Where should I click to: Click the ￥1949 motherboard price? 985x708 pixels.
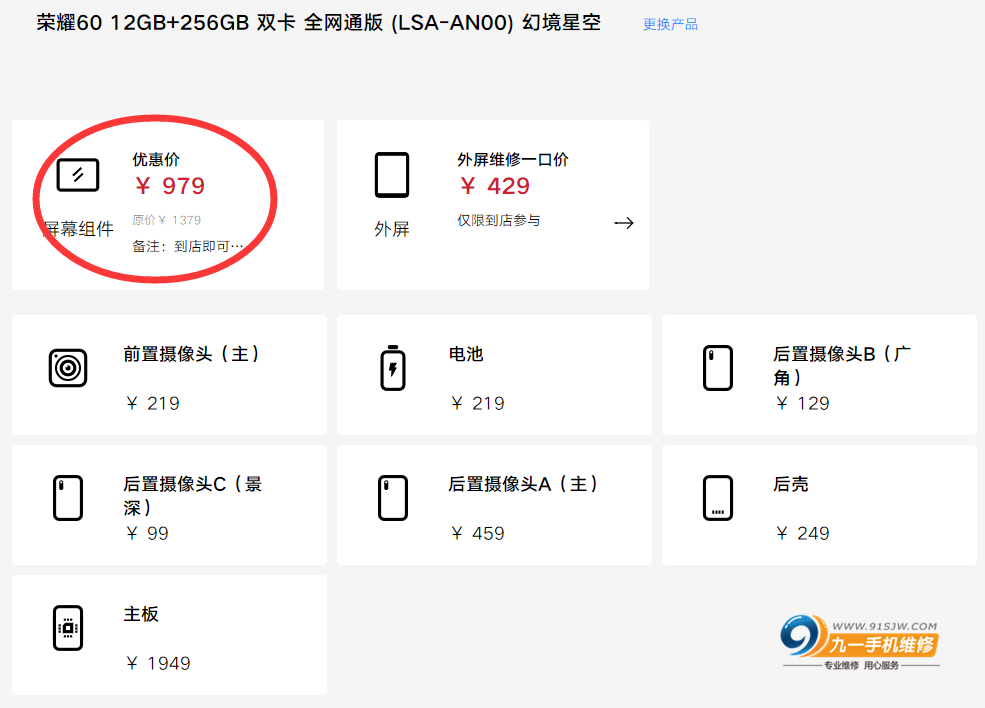[158, 663]
